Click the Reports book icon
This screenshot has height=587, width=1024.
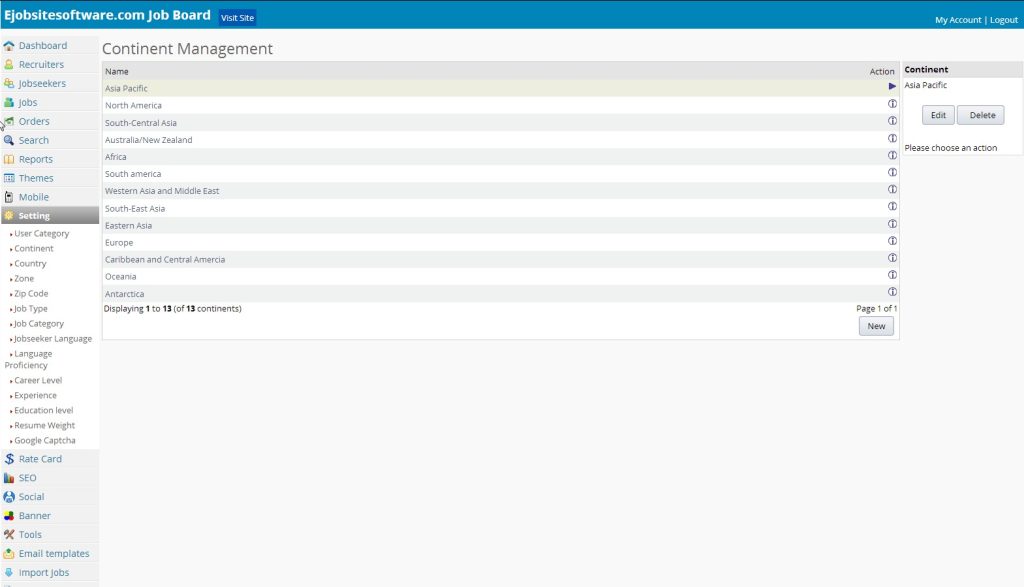[x=8, y=159]
